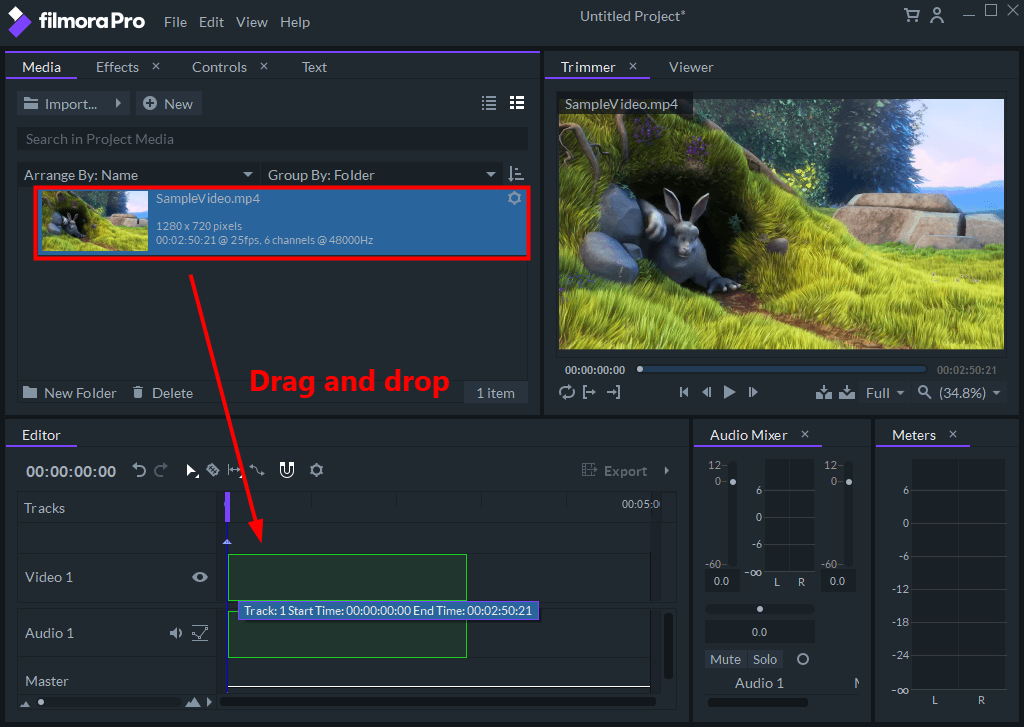Switch to the Viewer tab
Image resolution: width=1024 pixels, height=727 pixels.
coord(691,67)
